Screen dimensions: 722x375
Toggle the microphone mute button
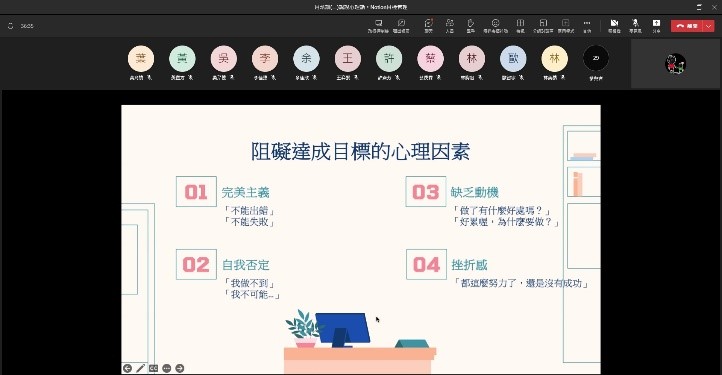coord(635,26)
